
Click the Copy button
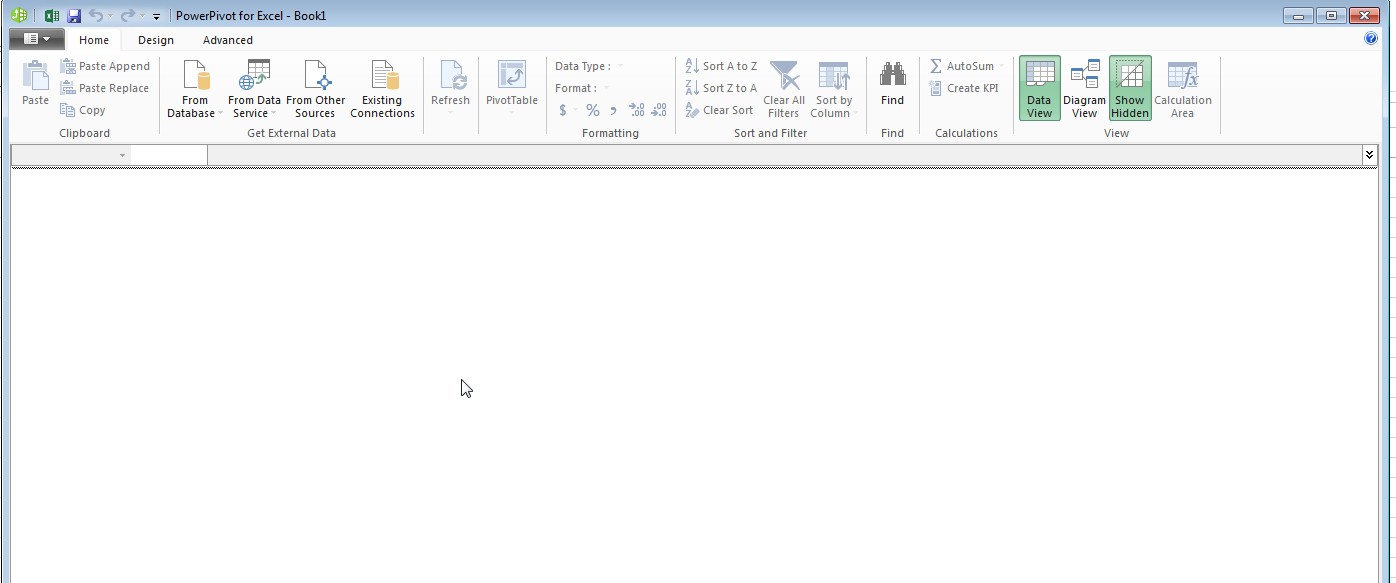coord(83,110)
